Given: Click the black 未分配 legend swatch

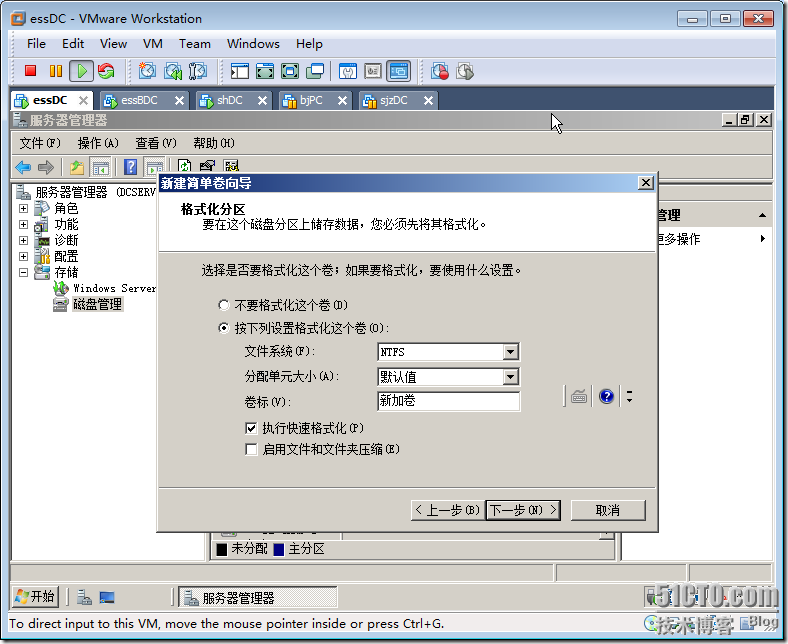Looking at the screenshot, I should (222, 549).
